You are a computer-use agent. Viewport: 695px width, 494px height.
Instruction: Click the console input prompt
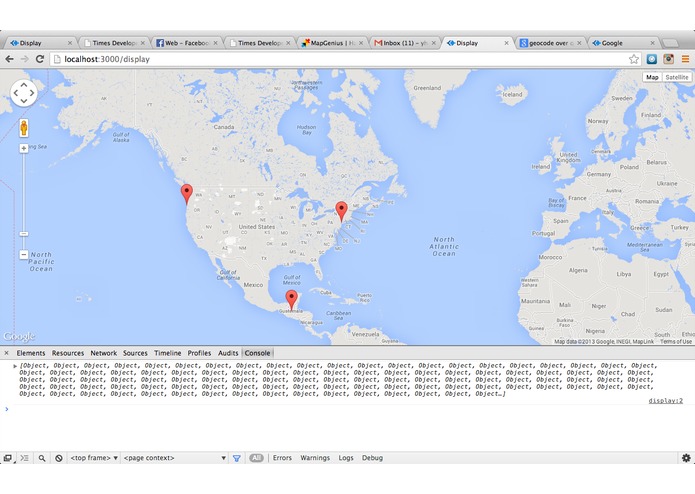[346, 409]
